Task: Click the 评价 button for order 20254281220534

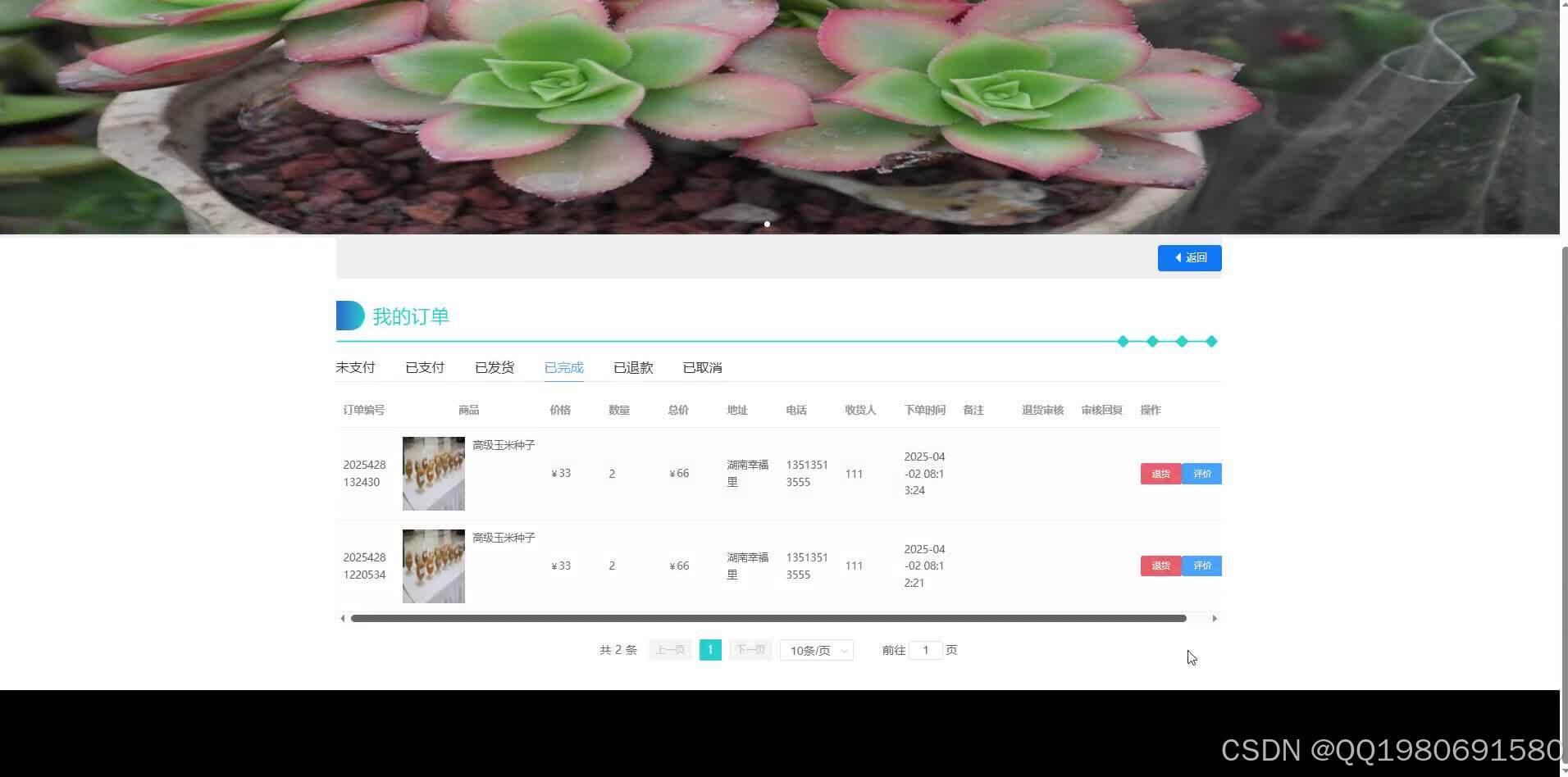Action: 1201,566
